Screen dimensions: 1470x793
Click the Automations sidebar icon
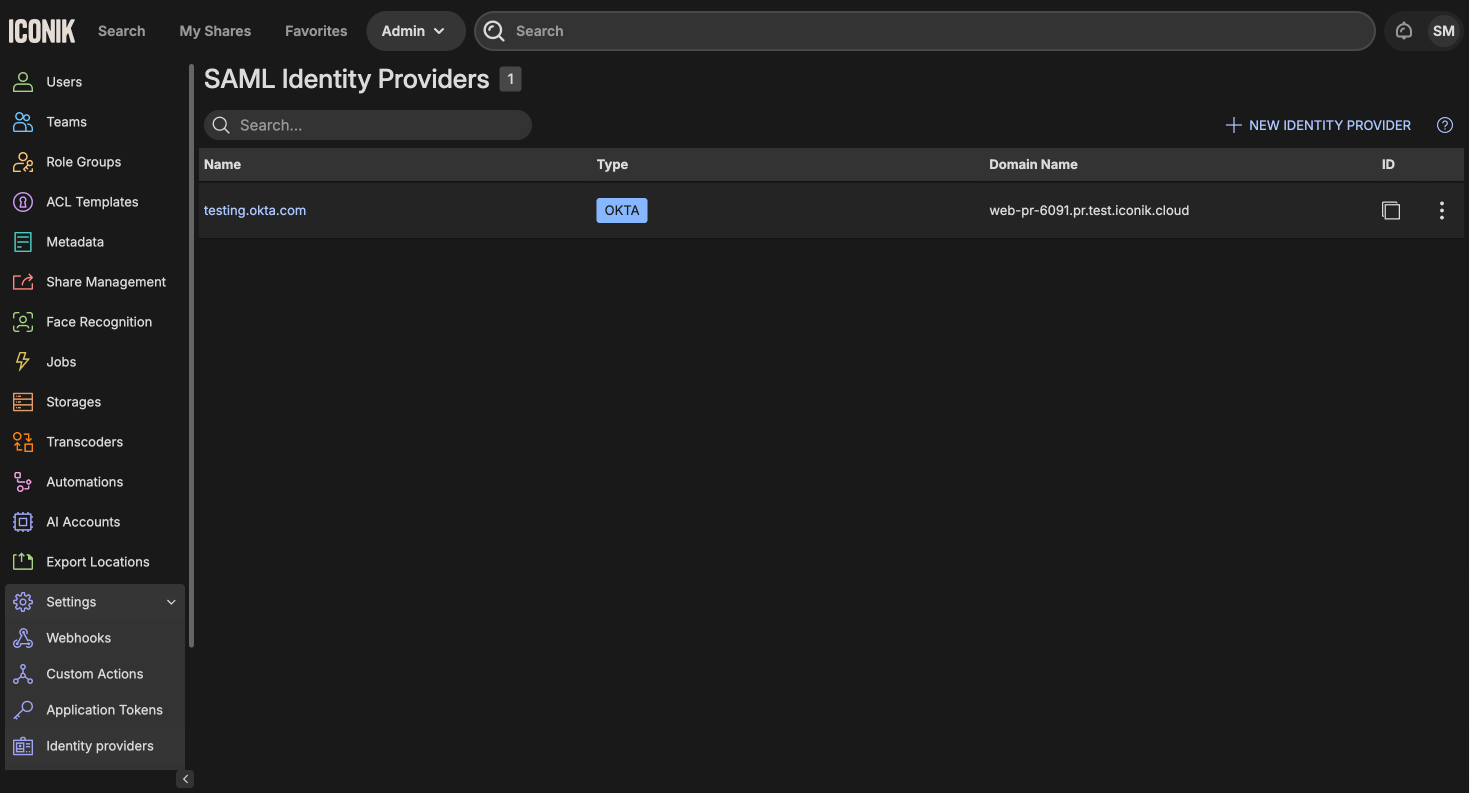[x=22, y=482]
